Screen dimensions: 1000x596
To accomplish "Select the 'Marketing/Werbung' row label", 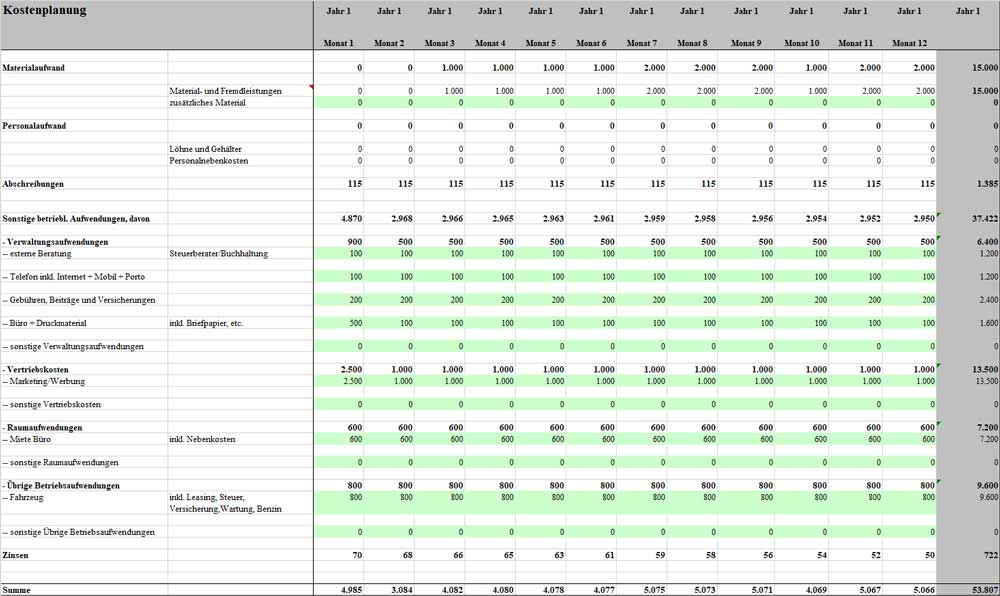I will 43,381.
